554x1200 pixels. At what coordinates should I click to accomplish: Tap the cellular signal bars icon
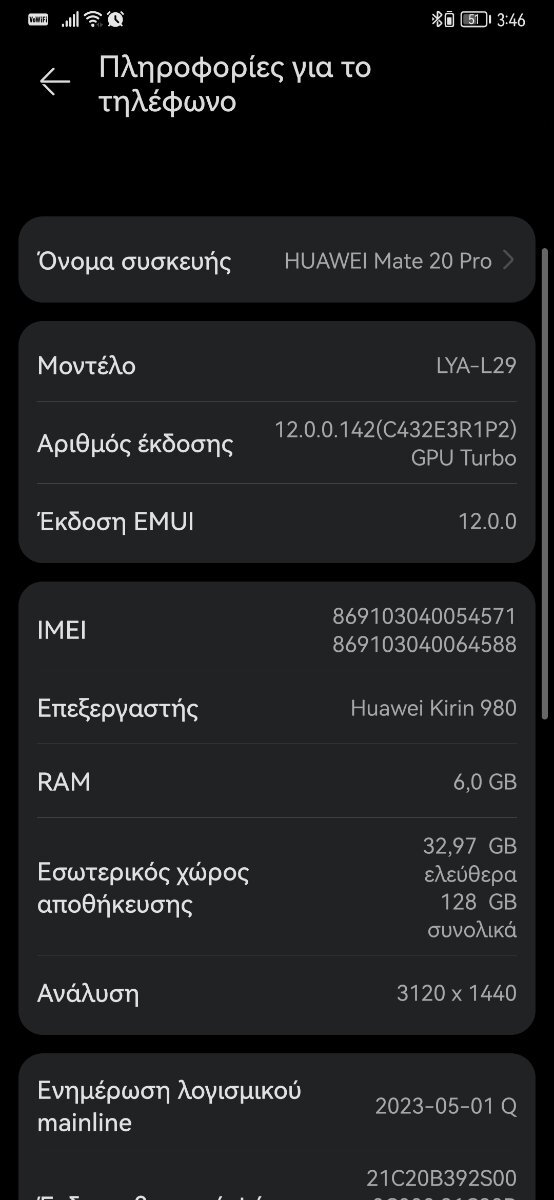(69, 19)
